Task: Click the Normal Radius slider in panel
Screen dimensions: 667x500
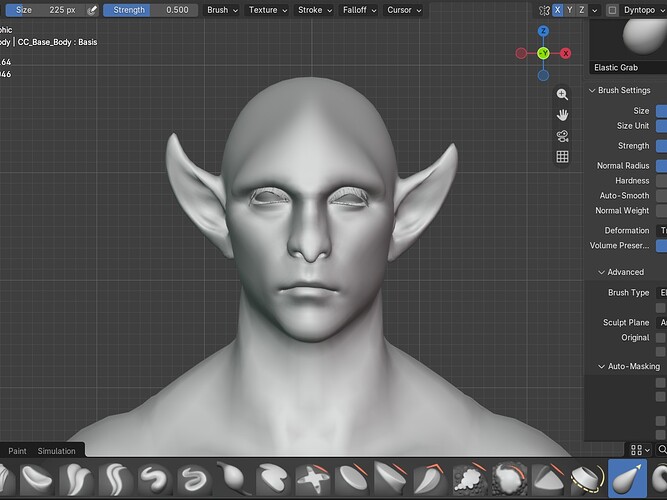Action: point(661,166)
